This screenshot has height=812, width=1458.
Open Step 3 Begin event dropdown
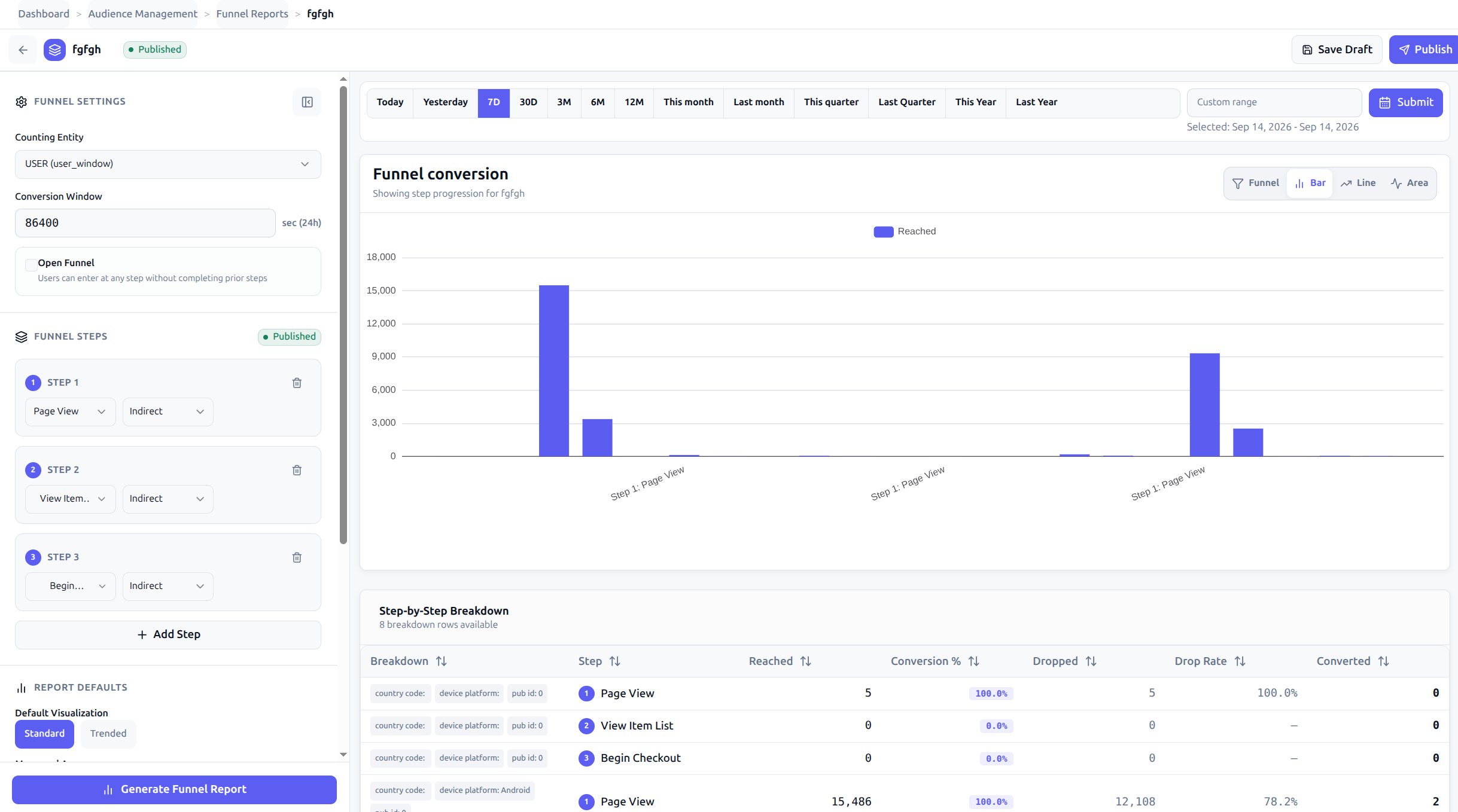point(71,586)
